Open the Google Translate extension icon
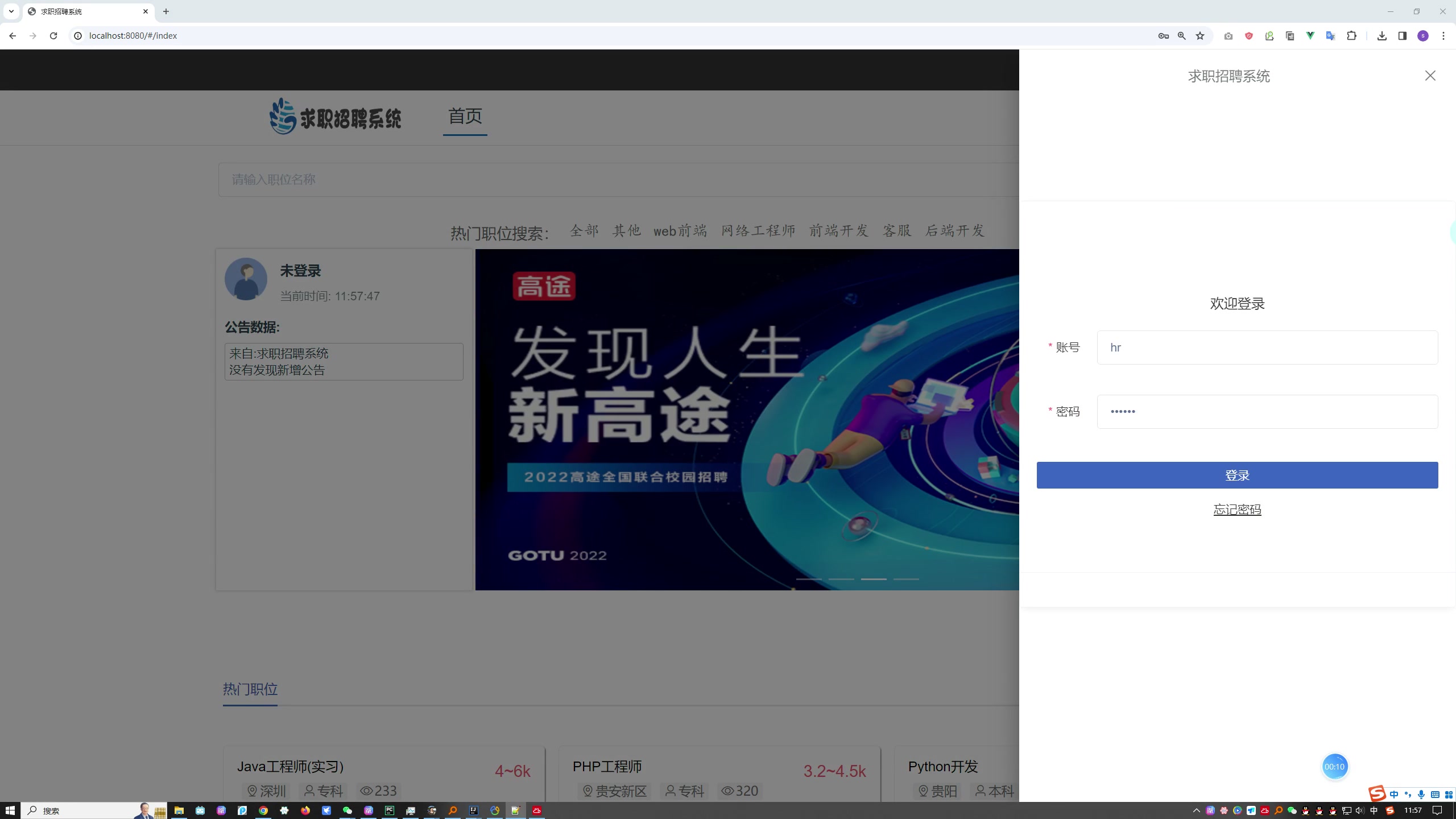The height and width of the screenshot is (819, 1456). [x=1331, y=36]
